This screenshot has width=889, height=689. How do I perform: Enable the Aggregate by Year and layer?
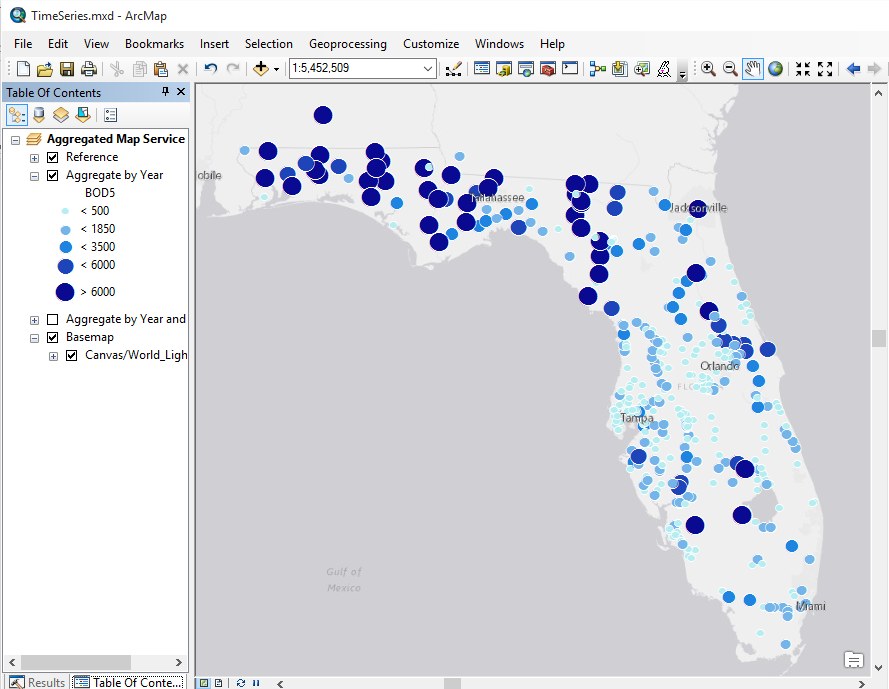click(x=53, y=319)
